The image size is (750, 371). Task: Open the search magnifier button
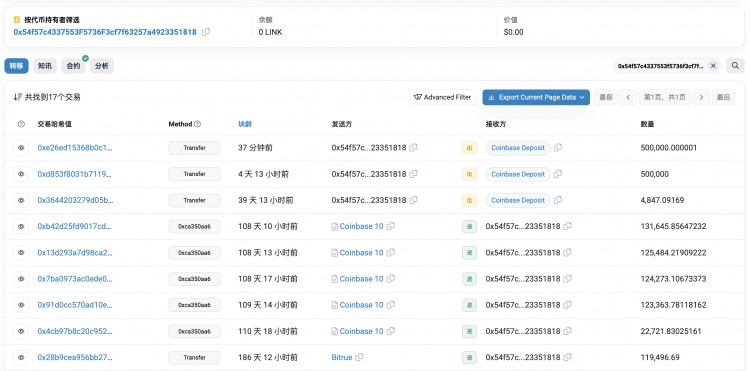click(x=735, y=65)
